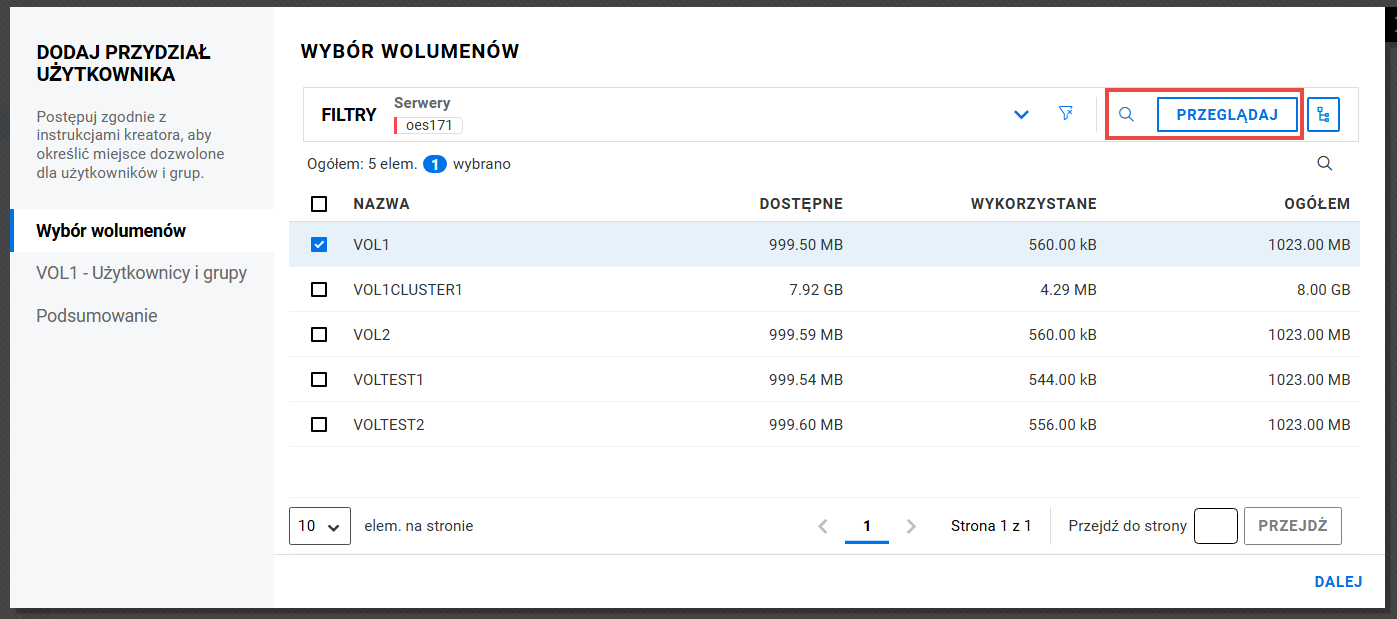1397x619 pixels.
Task: Open VOL1 - Użytkownicy i grupy step
Action: (x=141, y=273)
